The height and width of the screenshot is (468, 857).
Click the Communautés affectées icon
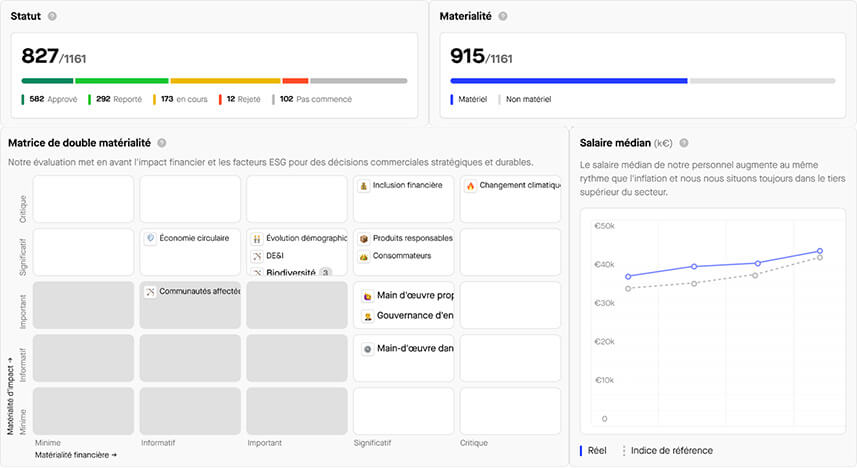150,292
